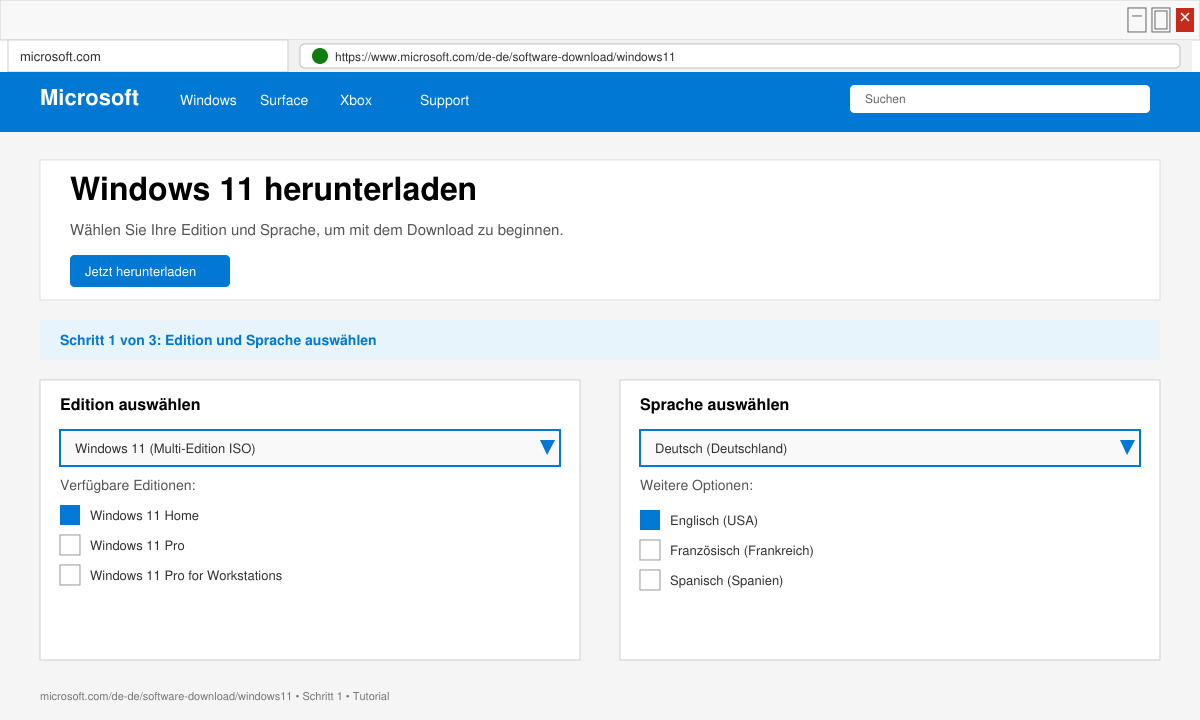Click the Sprache dropdown arrow
Screen dimensions: 1200x720
[1127, 447]
